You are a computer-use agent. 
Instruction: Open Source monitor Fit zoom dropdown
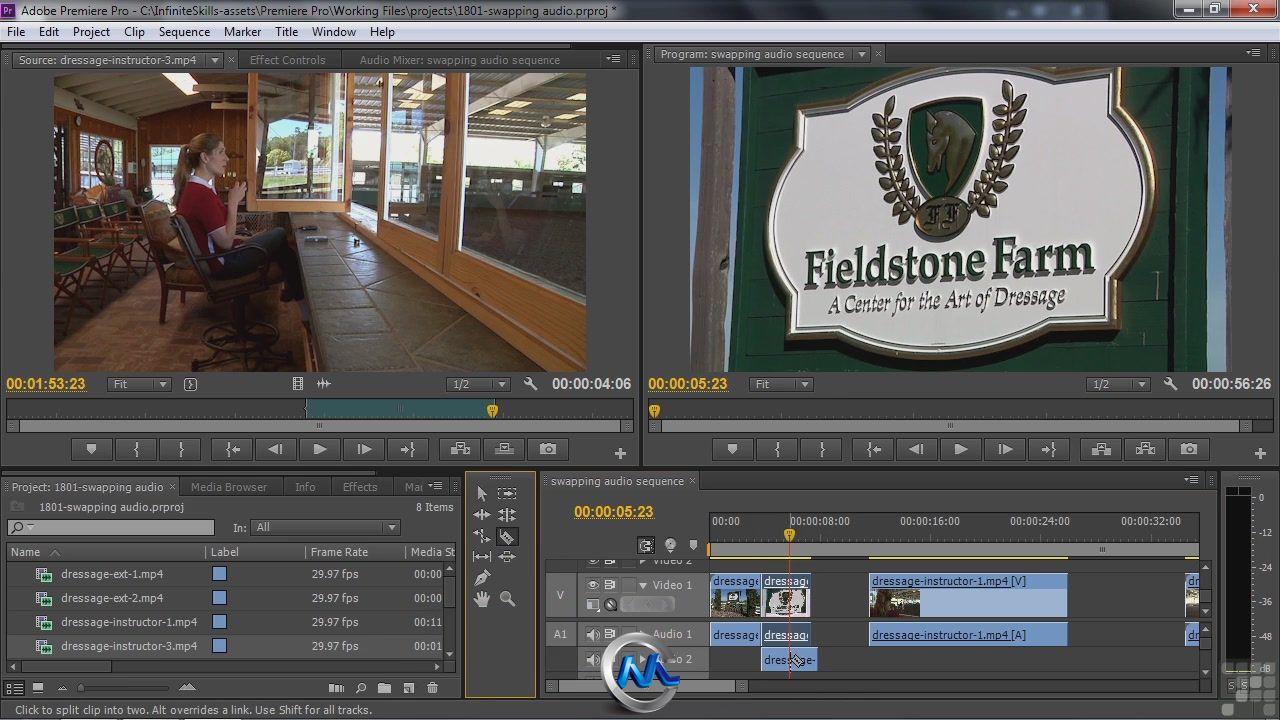coord(140,384)
